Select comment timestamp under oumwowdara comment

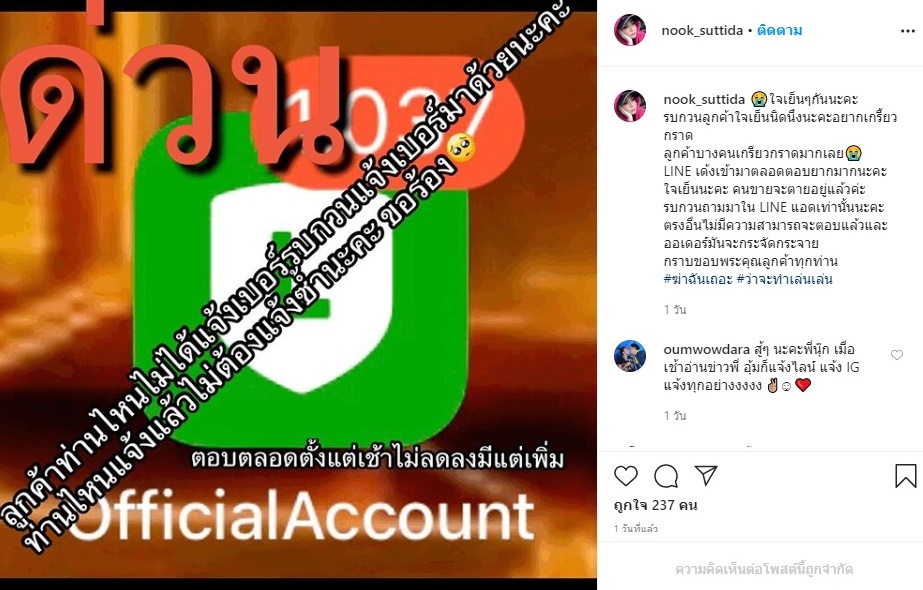click(x=675, y=416)
